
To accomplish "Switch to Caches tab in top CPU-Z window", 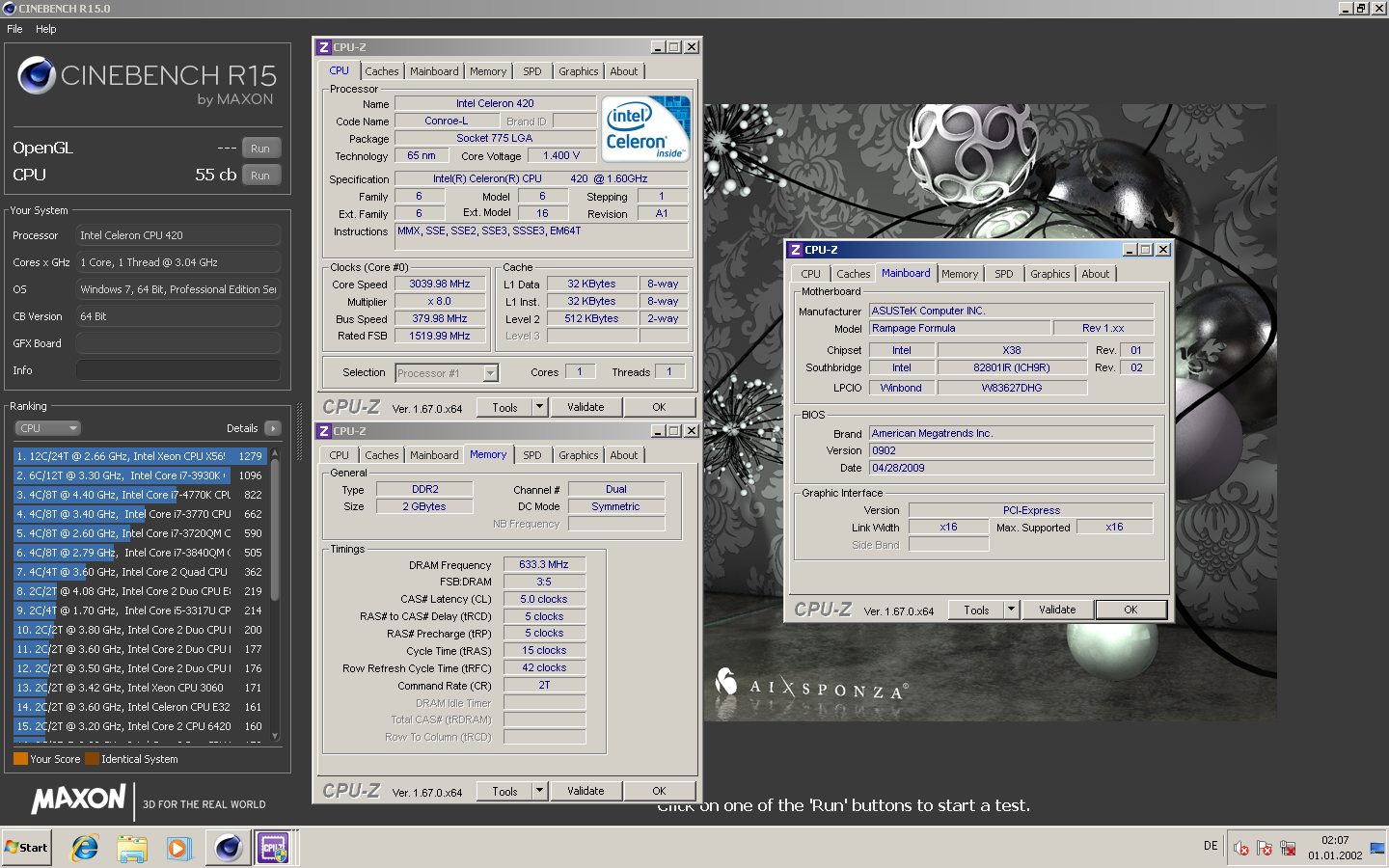I will click(382, 71).
